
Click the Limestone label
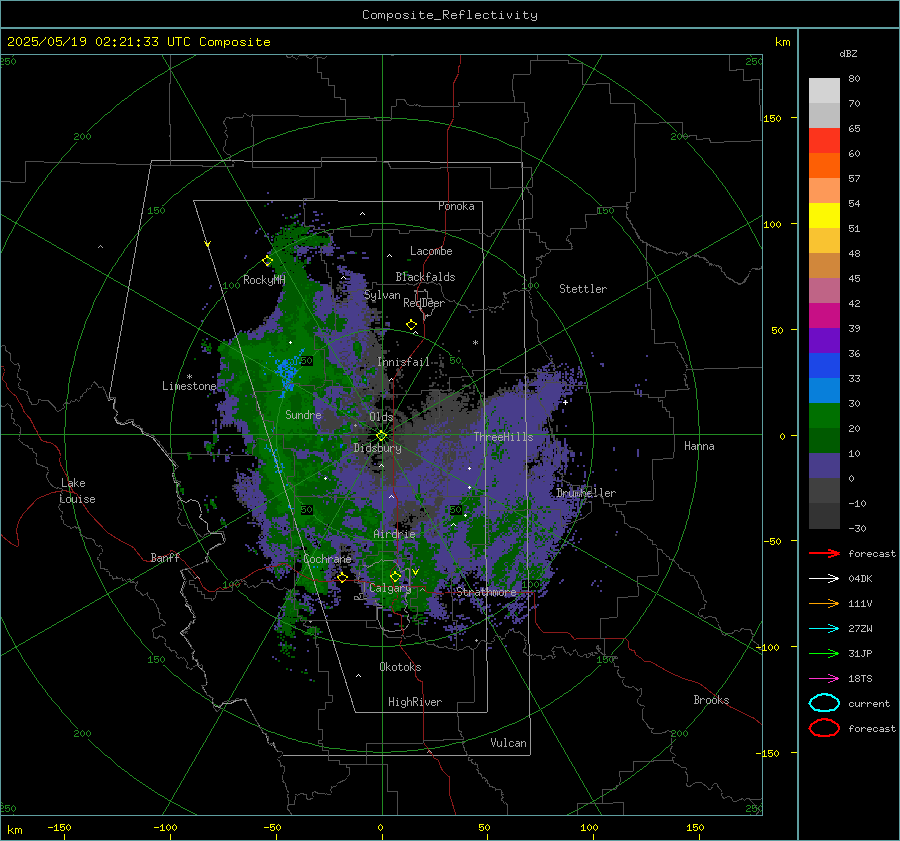[189, 386]
